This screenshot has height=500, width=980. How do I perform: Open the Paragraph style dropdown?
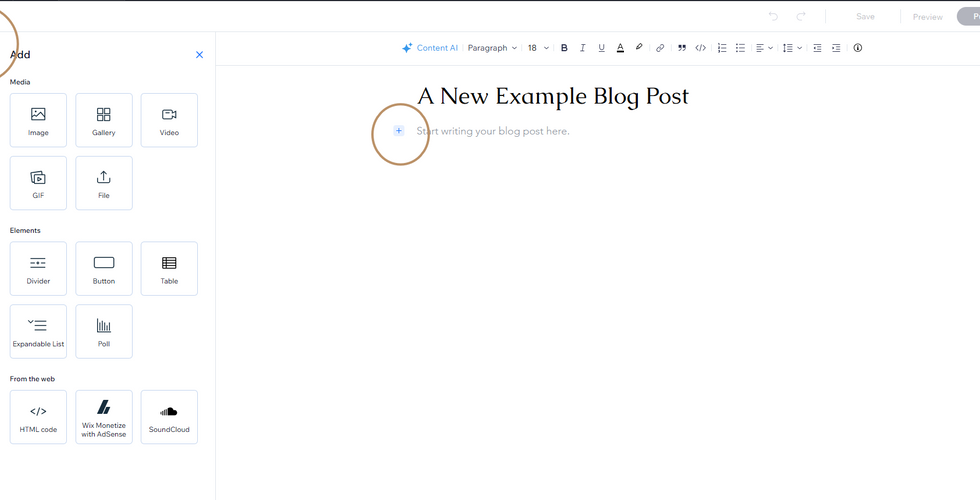tap(492, 48)
